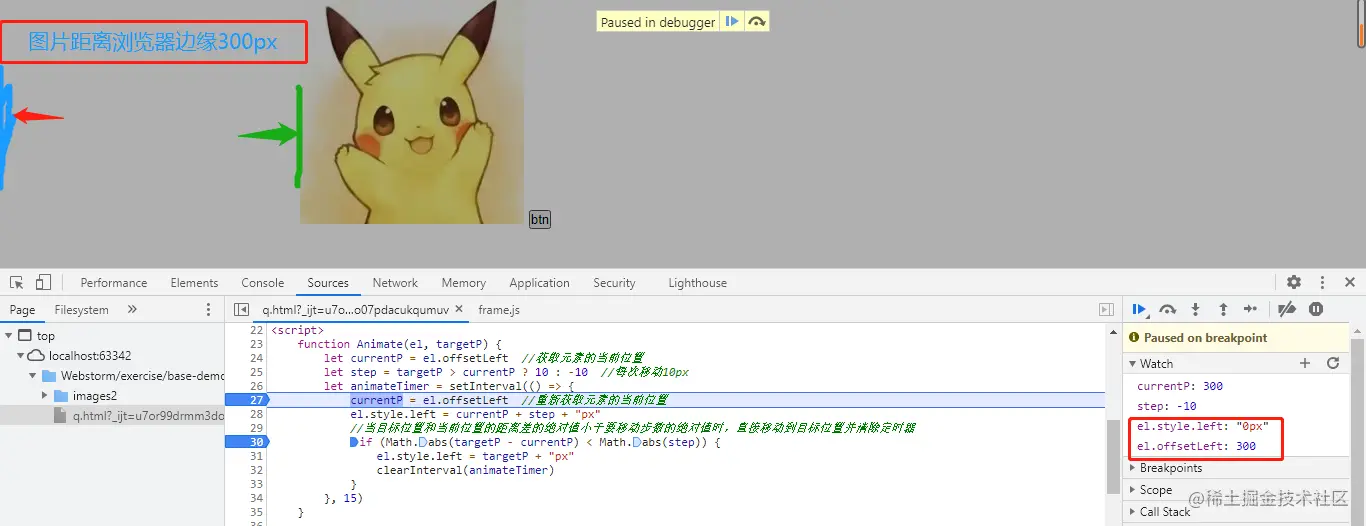Select the step watch expression
Image resolution: width=1366 pixels, height=526 pixels.
[1167, 406]
